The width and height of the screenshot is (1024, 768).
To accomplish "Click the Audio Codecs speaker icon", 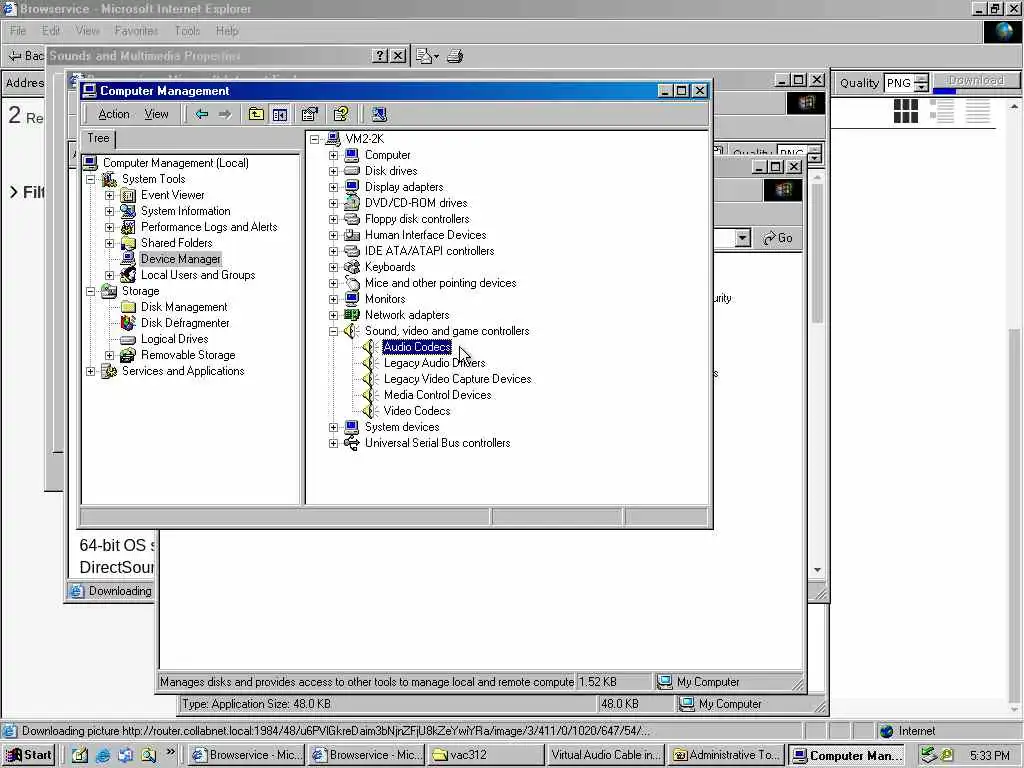I will pyautogui.click(x=370, y=347).
